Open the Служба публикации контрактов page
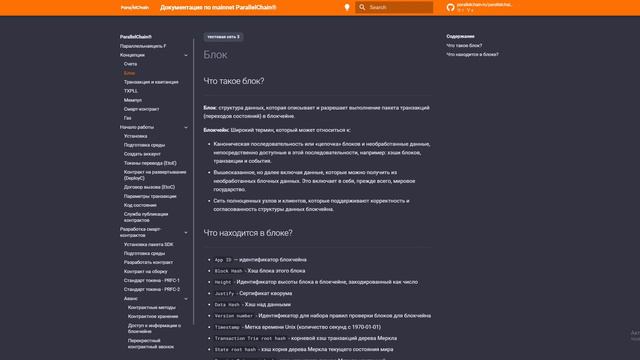640x360 pixels. [x=146, y=217]
